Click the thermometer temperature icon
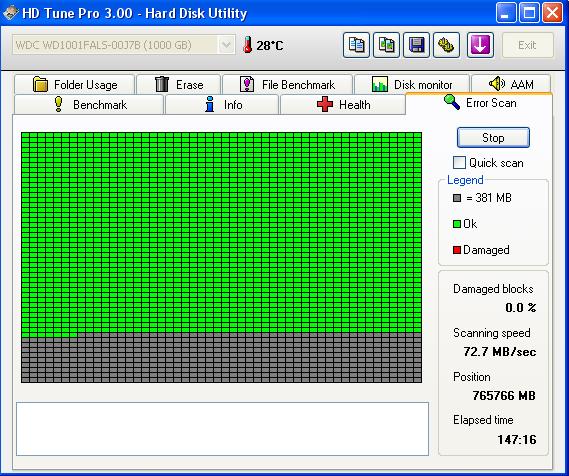 pyautogui.click(x=248, y=45)
